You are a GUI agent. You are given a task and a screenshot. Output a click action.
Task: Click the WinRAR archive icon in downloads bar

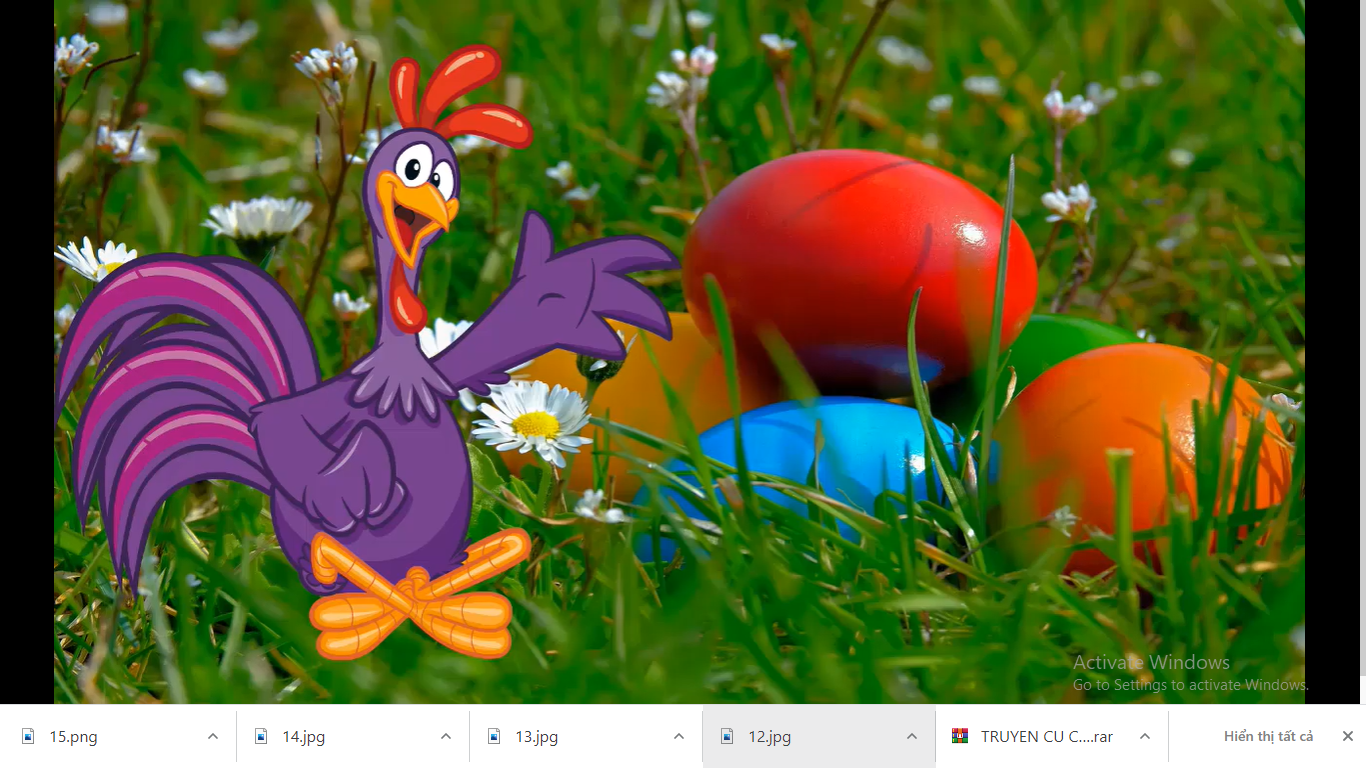point(960,736)
